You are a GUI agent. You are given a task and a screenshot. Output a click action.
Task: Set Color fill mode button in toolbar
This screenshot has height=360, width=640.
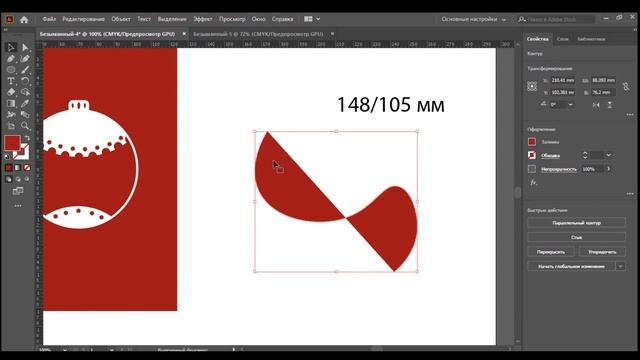[9, 167]
